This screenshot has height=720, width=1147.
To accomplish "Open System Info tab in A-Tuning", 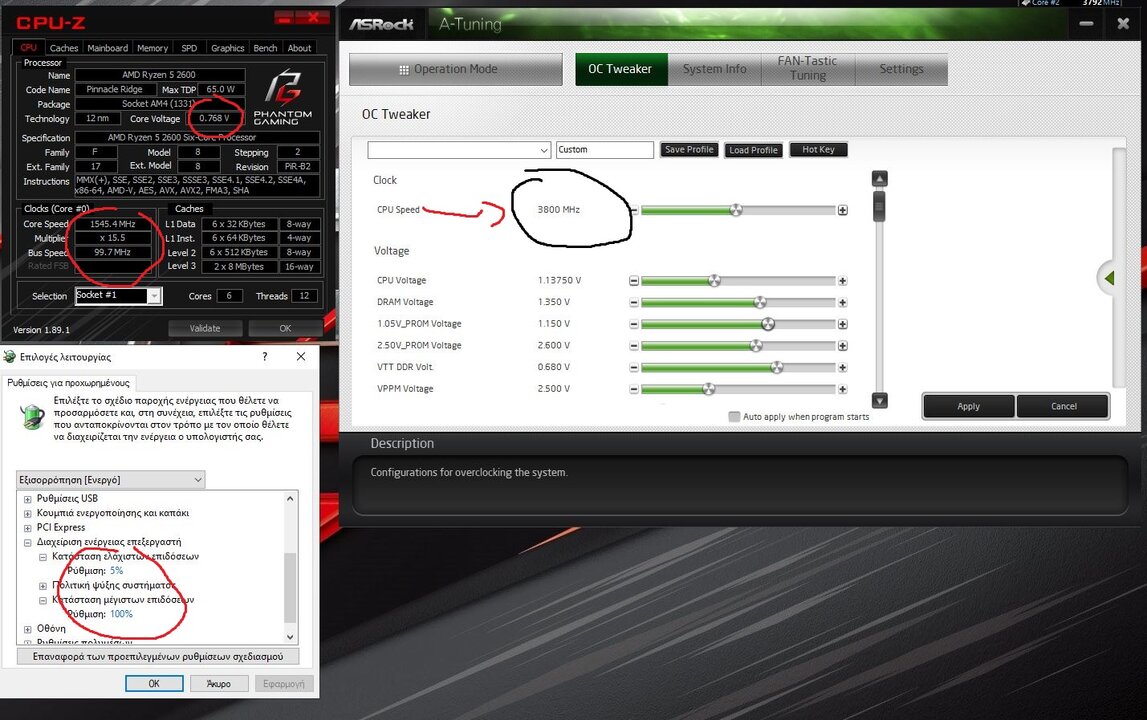I will 715,69.
